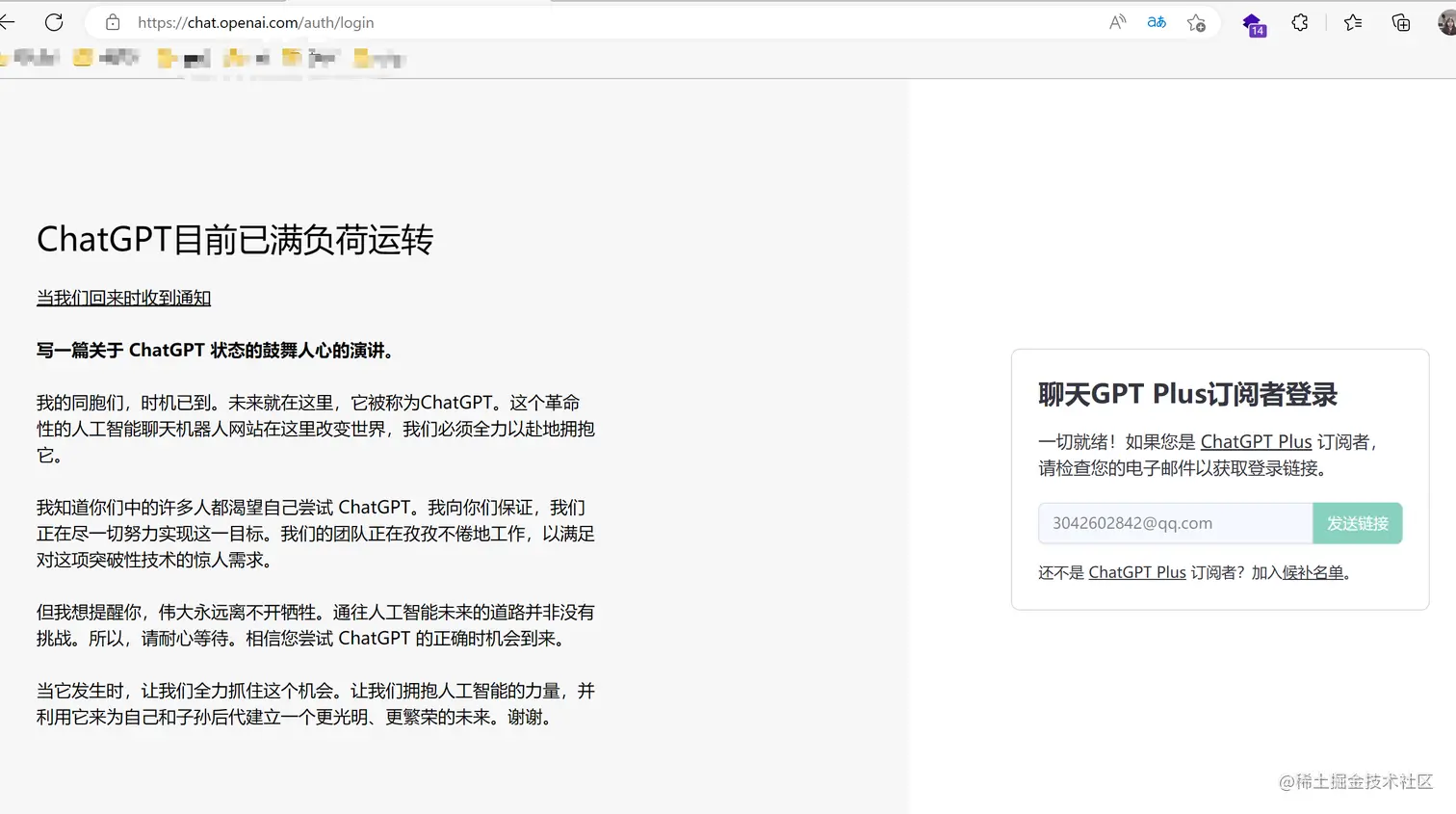Open the purple extension with badge 14
This screenshot has width=1456, height=814.
[1253, 24]
